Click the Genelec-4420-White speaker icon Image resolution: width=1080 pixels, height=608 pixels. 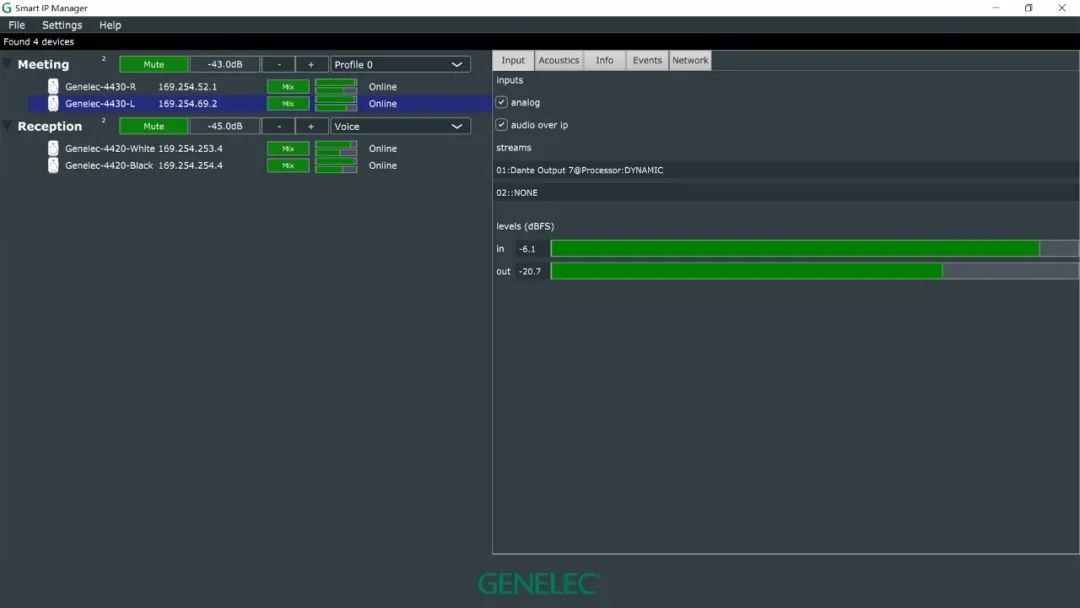pos(53,148)
